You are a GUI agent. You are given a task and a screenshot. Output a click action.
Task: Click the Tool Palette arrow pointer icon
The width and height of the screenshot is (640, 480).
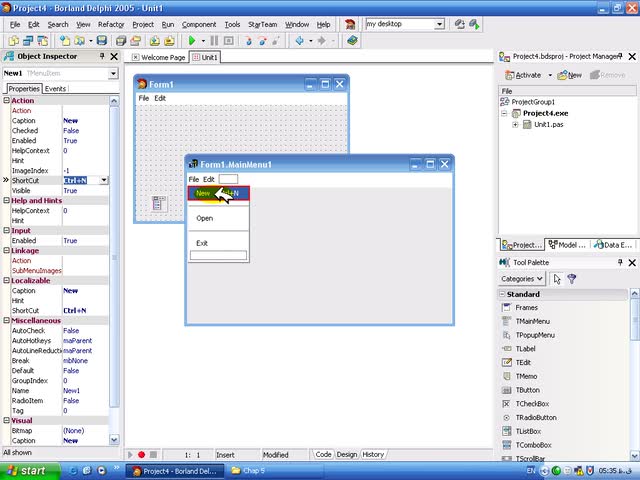coord(557,279)
